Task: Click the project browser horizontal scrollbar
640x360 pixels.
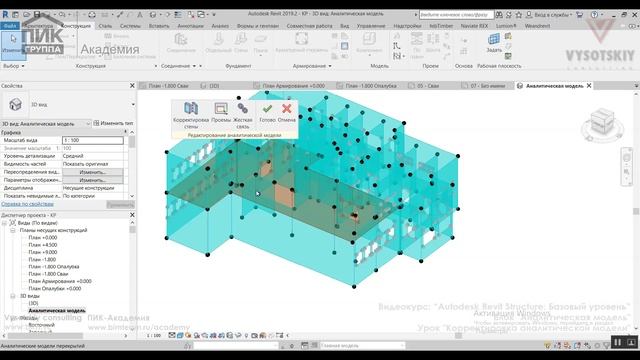Action: (x=45, y=336)
